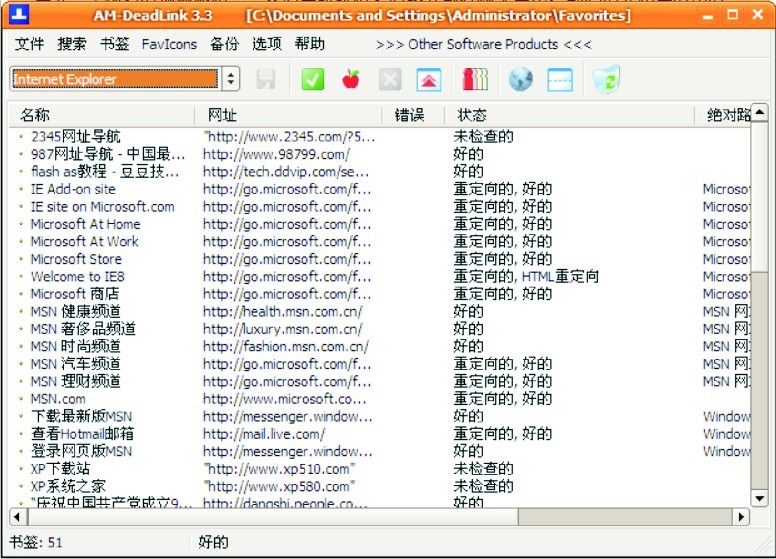
Task: Click the http://luxury.msn.com.cn/ URL cell
Action: 283,329
